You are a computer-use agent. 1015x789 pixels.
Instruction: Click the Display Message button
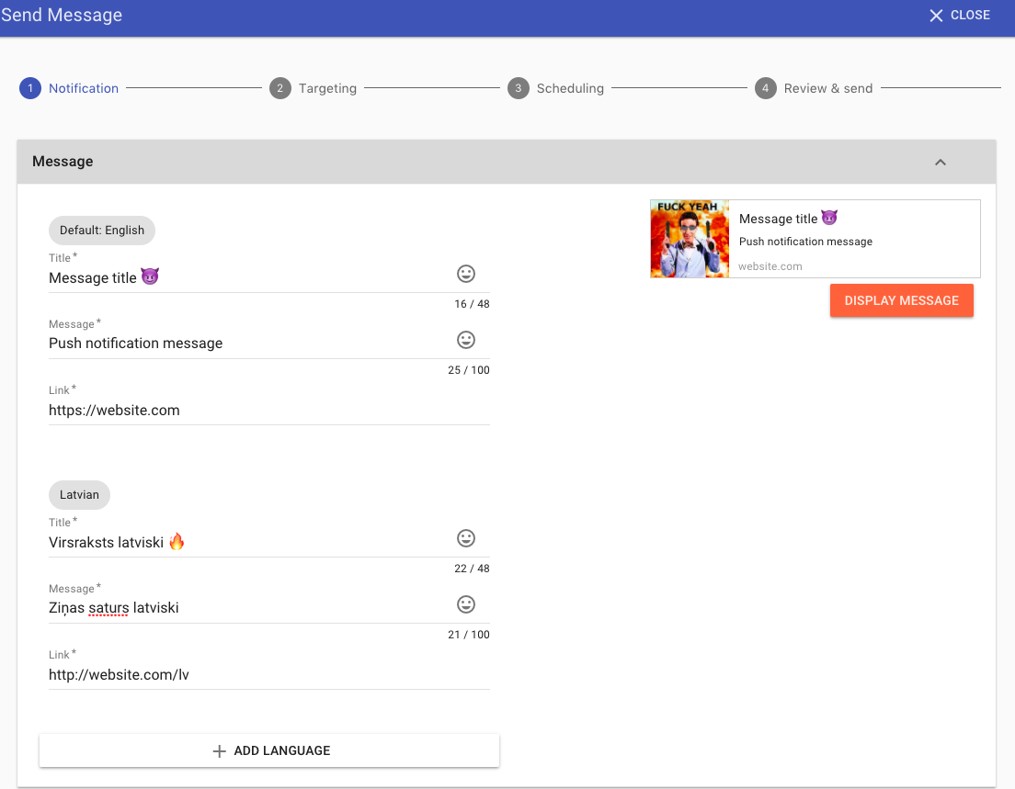tap(902, 300)
